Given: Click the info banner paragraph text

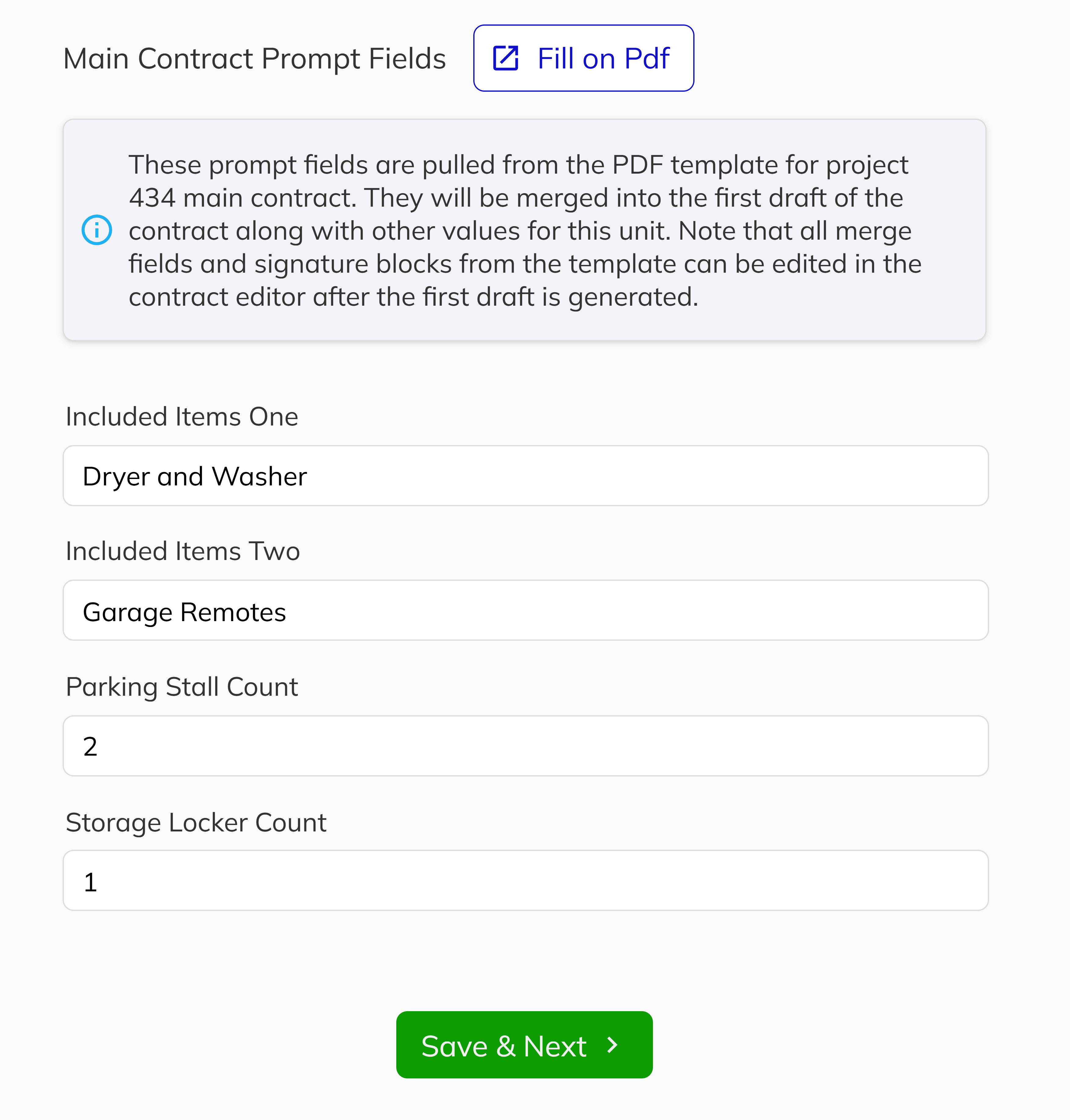Looking at the screenshot, I should (525, 230).
